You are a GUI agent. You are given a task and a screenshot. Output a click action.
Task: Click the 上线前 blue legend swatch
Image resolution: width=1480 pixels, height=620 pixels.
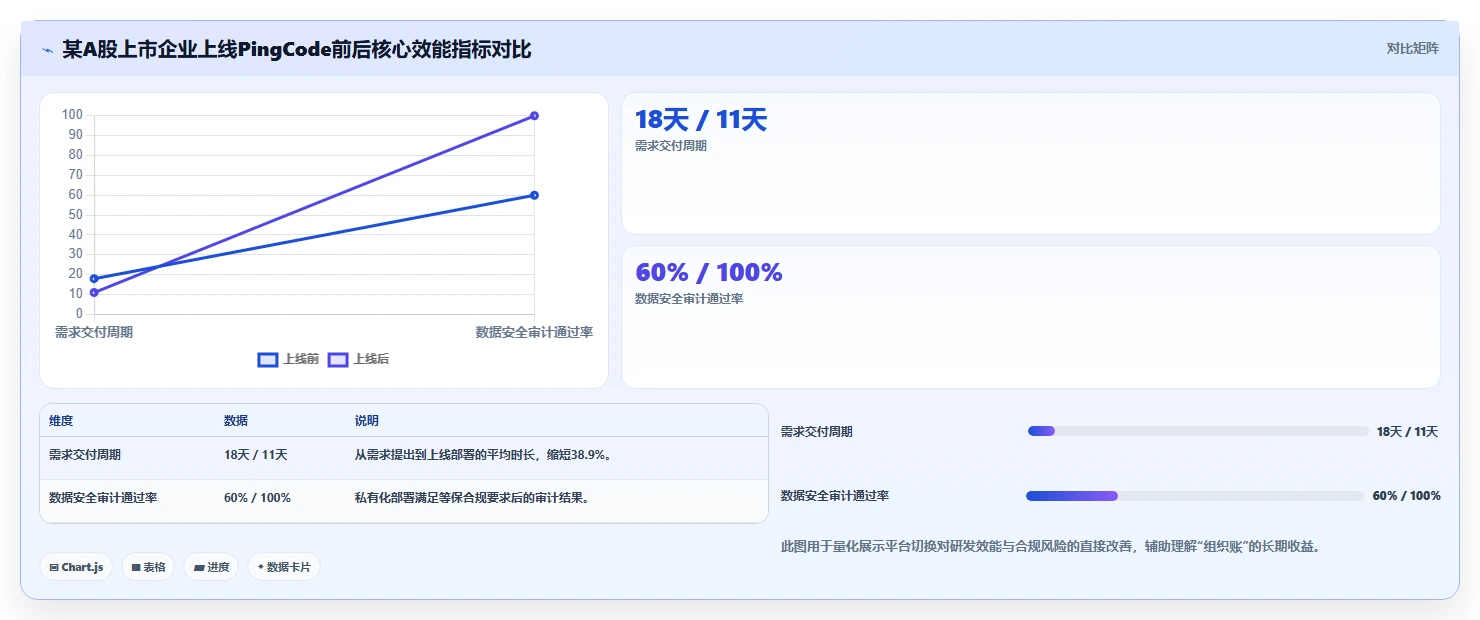pos(267,360)
